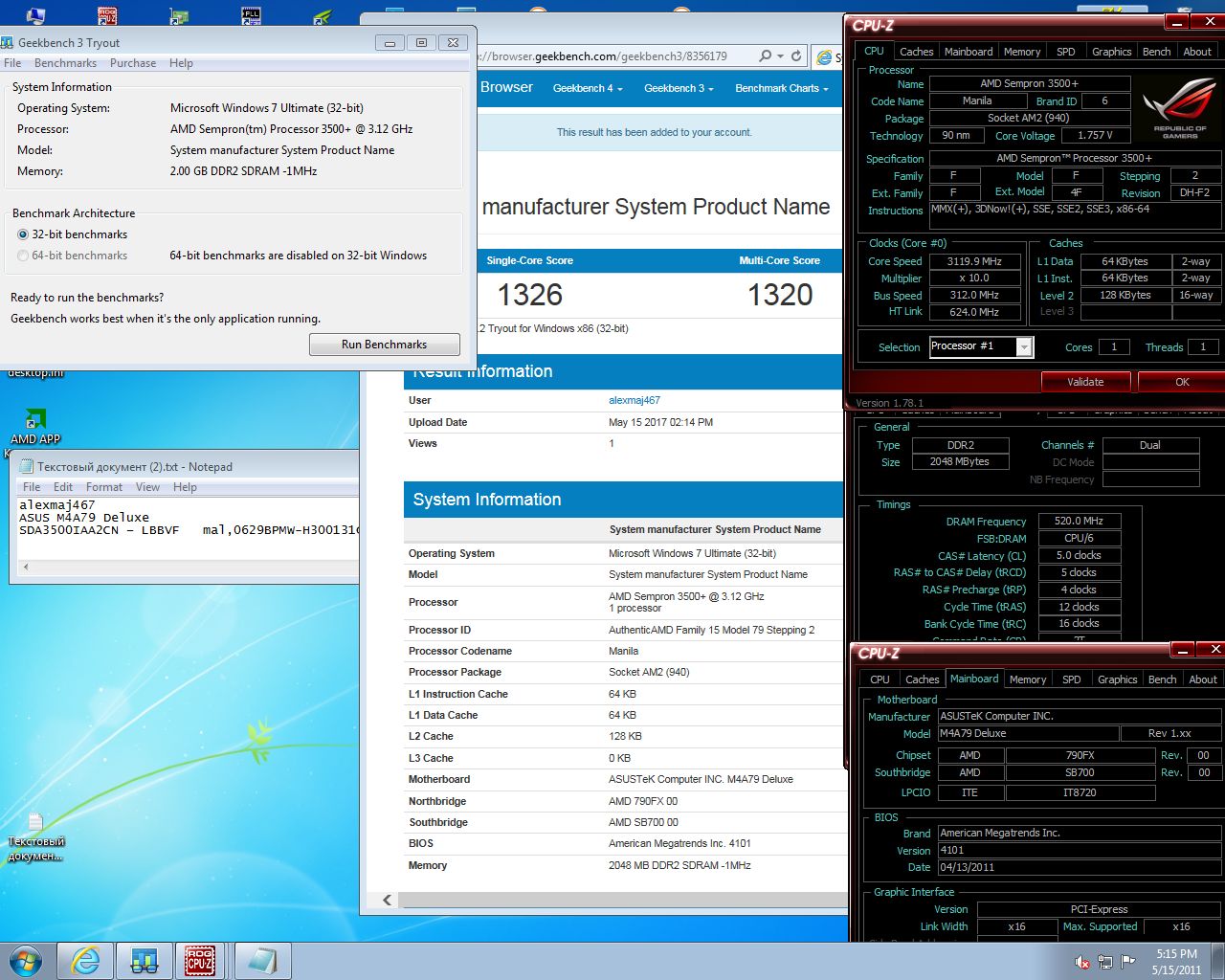Switch to Notepad via its taskbar icon
This screenshot has height=980, width=1225.
click(x=262, y=961)
